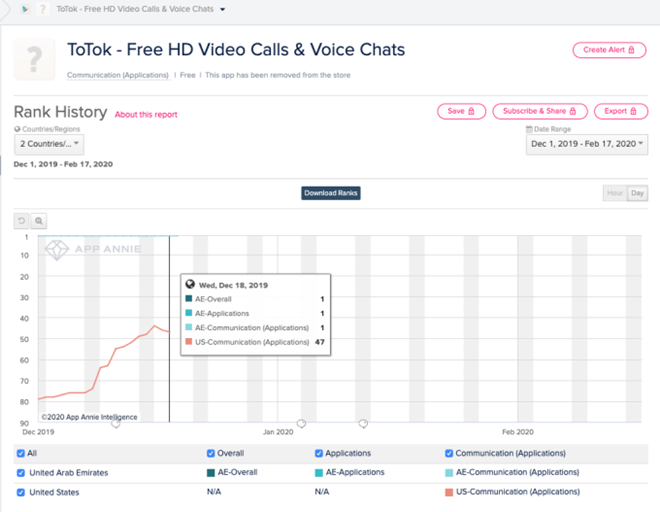Open the Date Range dropdown
Image resolution: width=660 pixels, height=512 pixels.
(x=586, y=144)
